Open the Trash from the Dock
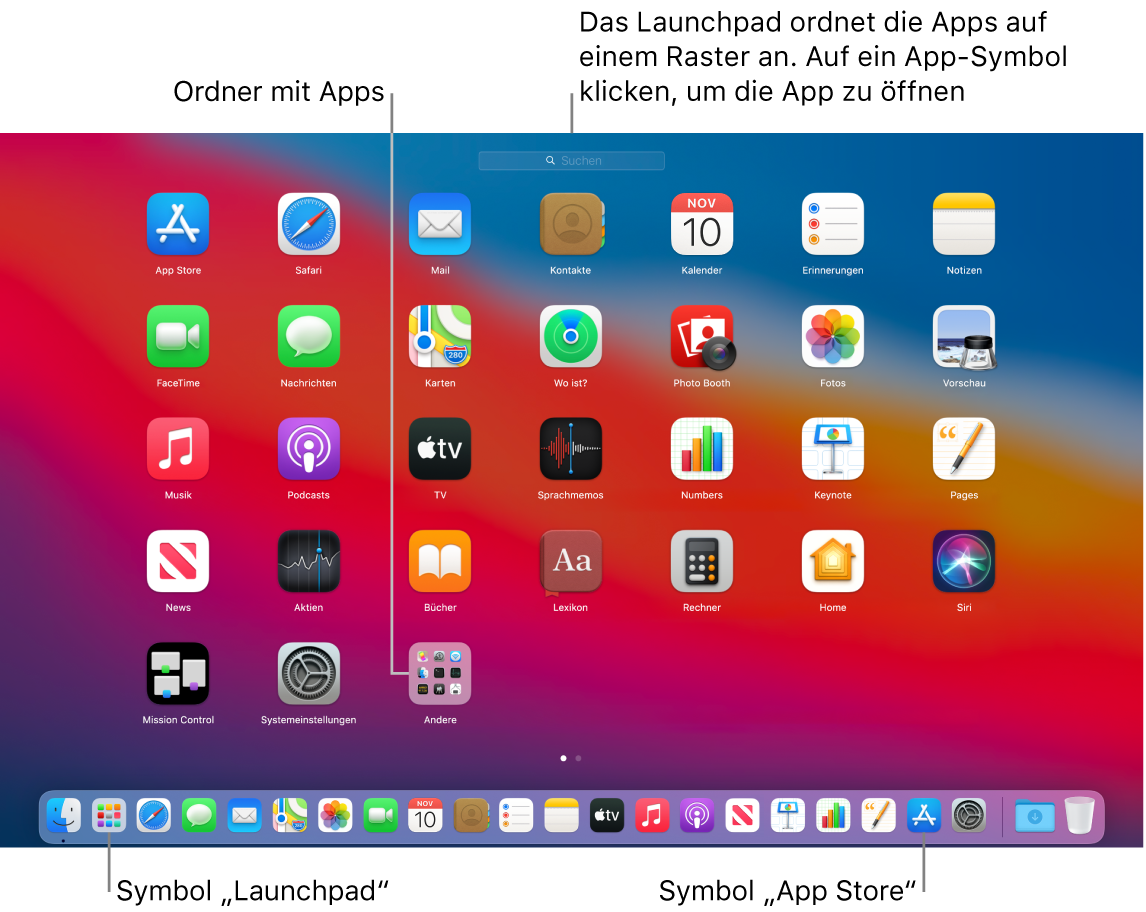Viewport: 1146px width, 912px height. (1079, 816)
